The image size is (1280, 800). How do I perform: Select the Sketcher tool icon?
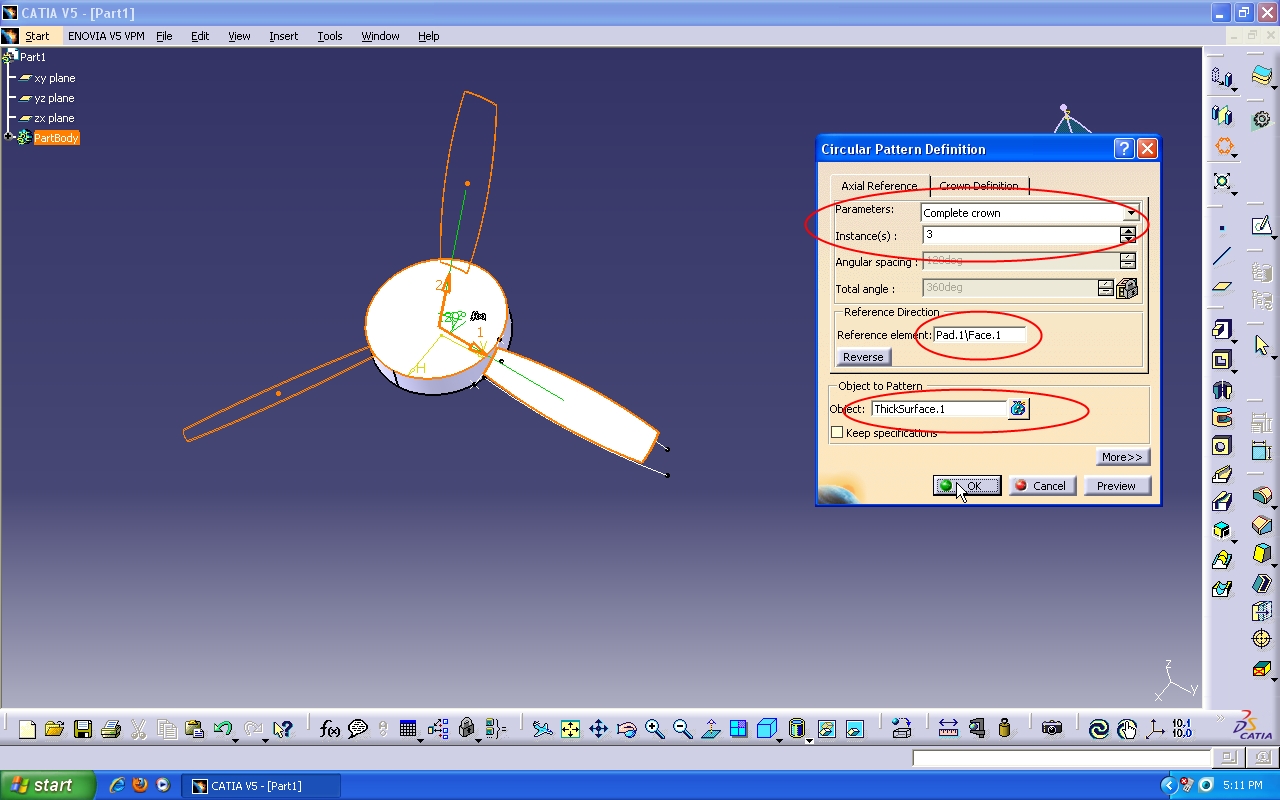click(1261, 226)
